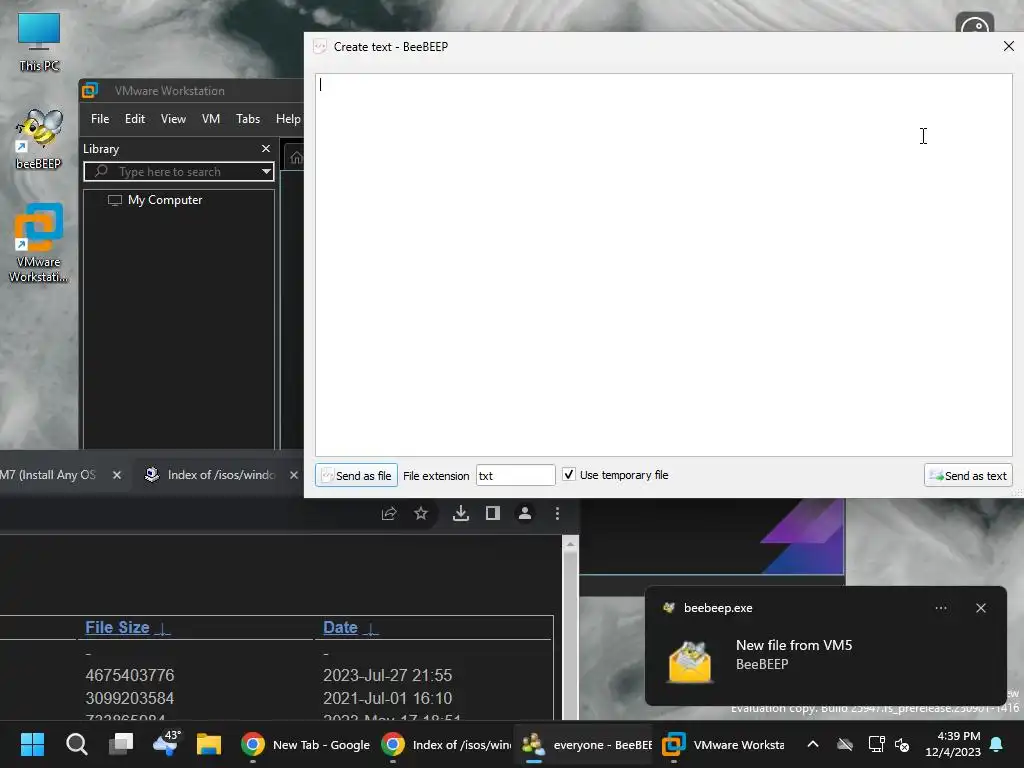The image size is (1024, 768).
Task: Open File Explorer from the taskbar
Action: pyautogui.click(x=209, y=744)
